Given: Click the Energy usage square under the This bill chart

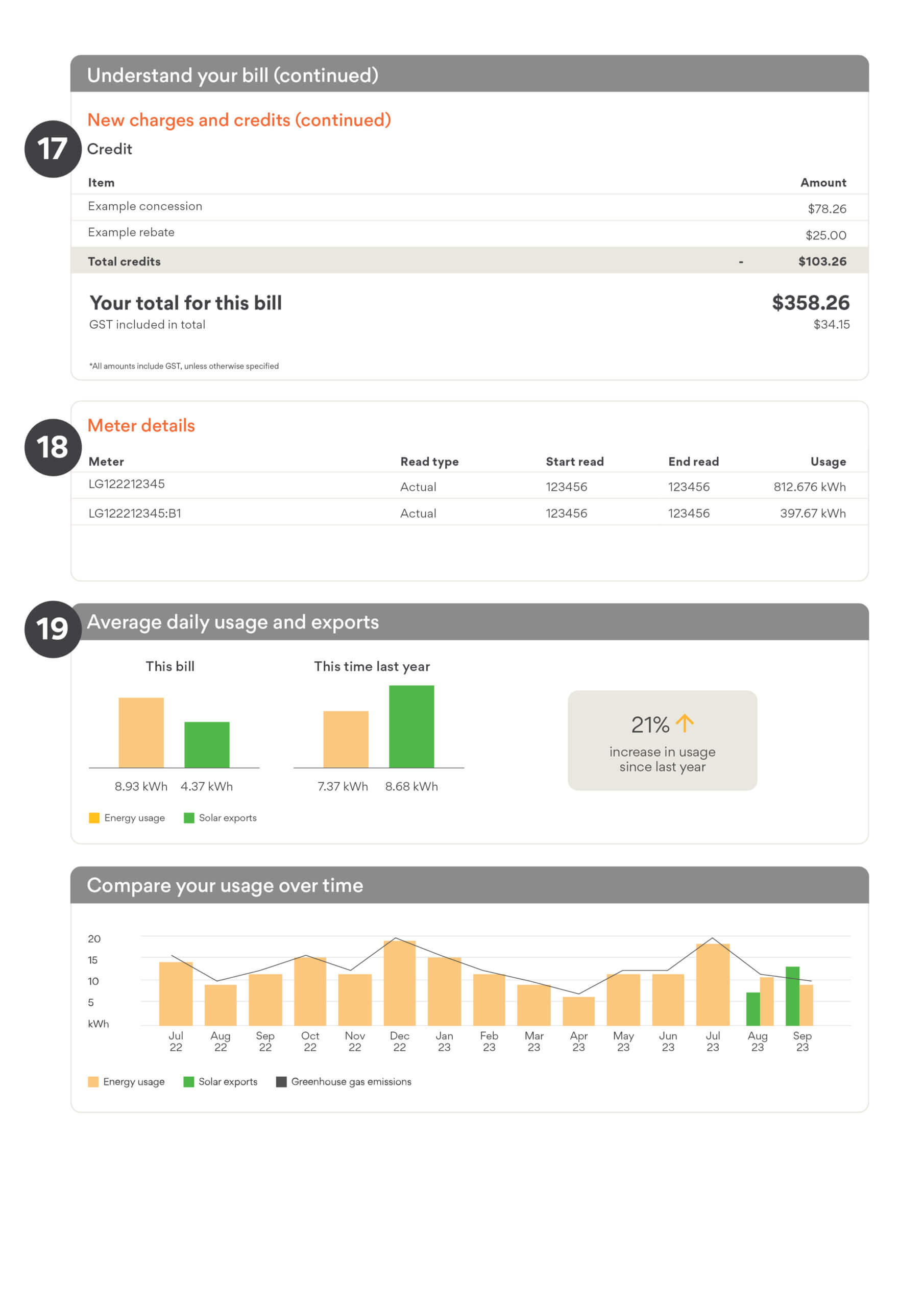Looking at the screenshot, I should click(x=94, y=818).
